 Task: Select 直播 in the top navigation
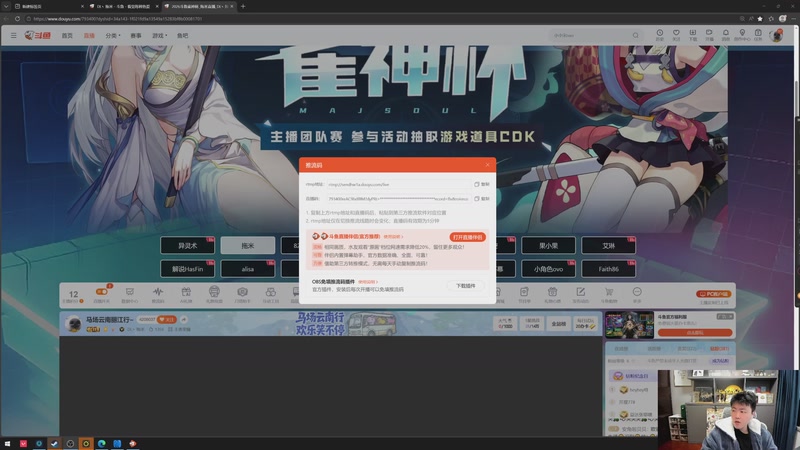point(89,36)
